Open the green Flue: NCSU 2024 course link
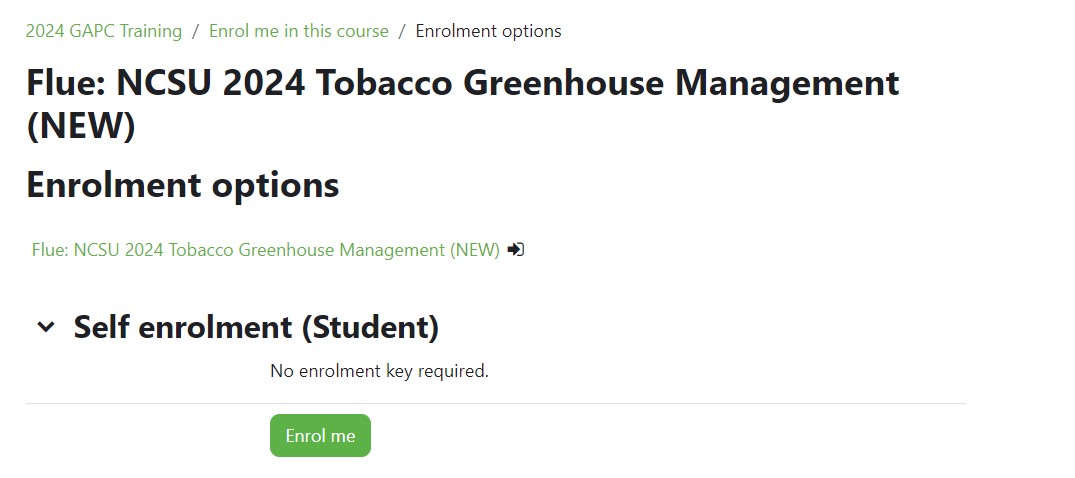Image resolution: width=1075 pixels, height=478 pixels. (266, 250)
